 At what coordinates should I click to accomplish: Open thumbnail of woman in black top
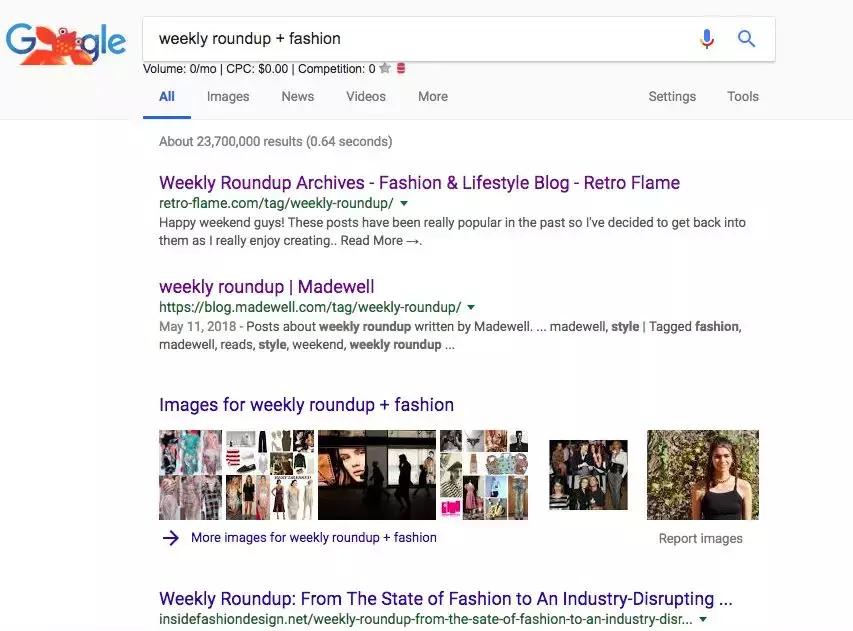[702, 475]
